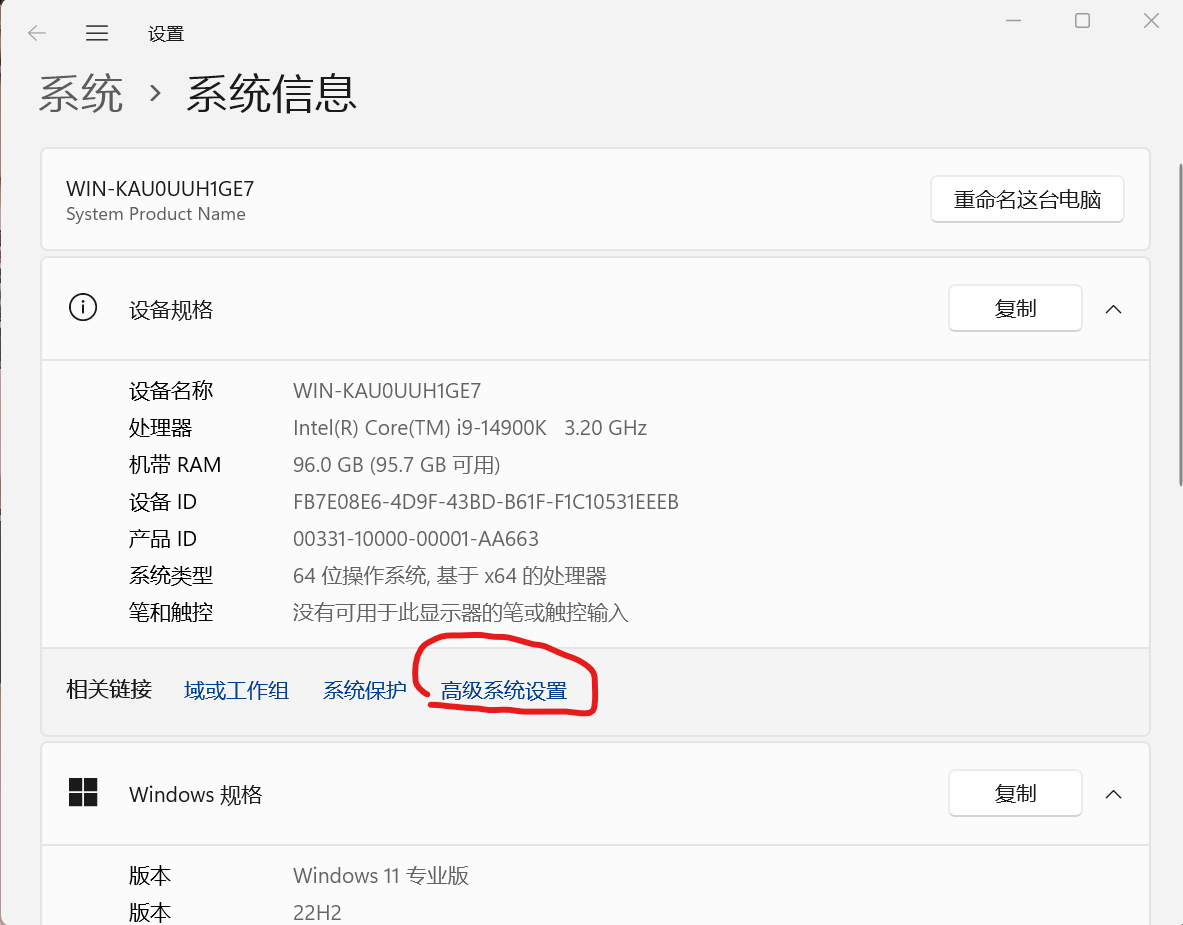1183x925 pixels.
Task: Select the 没有可用于此显示器的笔或触控输入 text
Action: 460,613
